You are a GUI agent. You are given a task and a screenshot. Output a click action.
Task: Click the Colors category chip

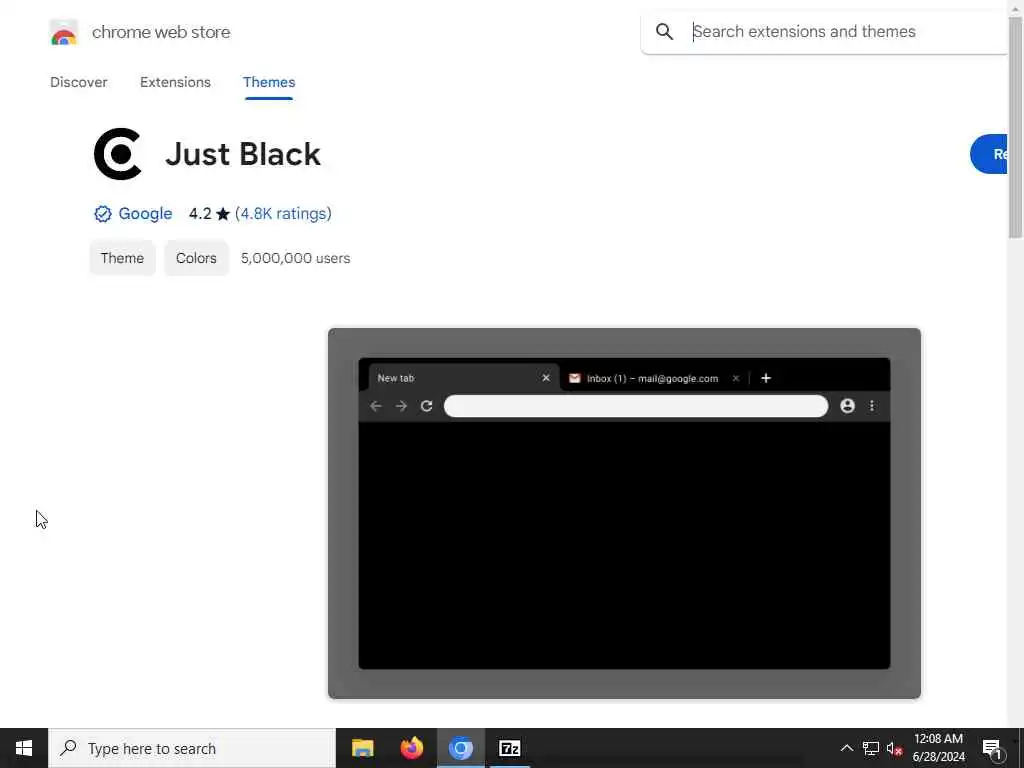[x=196, y=258]
